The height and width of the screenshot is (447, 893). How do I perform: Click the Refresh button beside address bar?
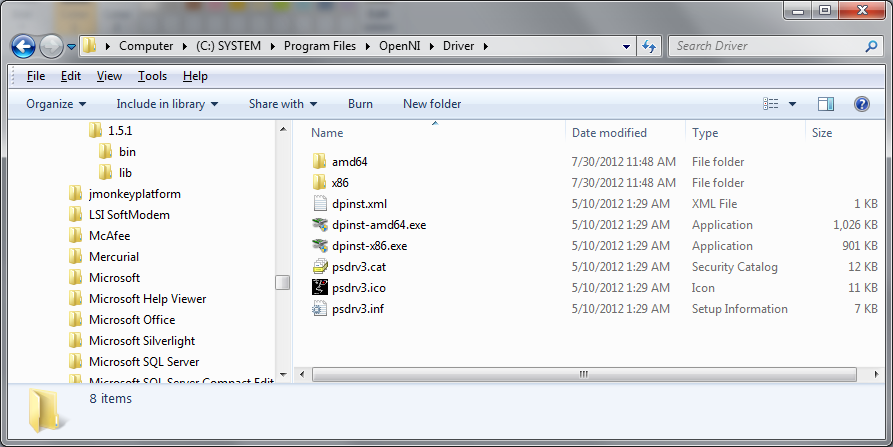coord(649,47)
